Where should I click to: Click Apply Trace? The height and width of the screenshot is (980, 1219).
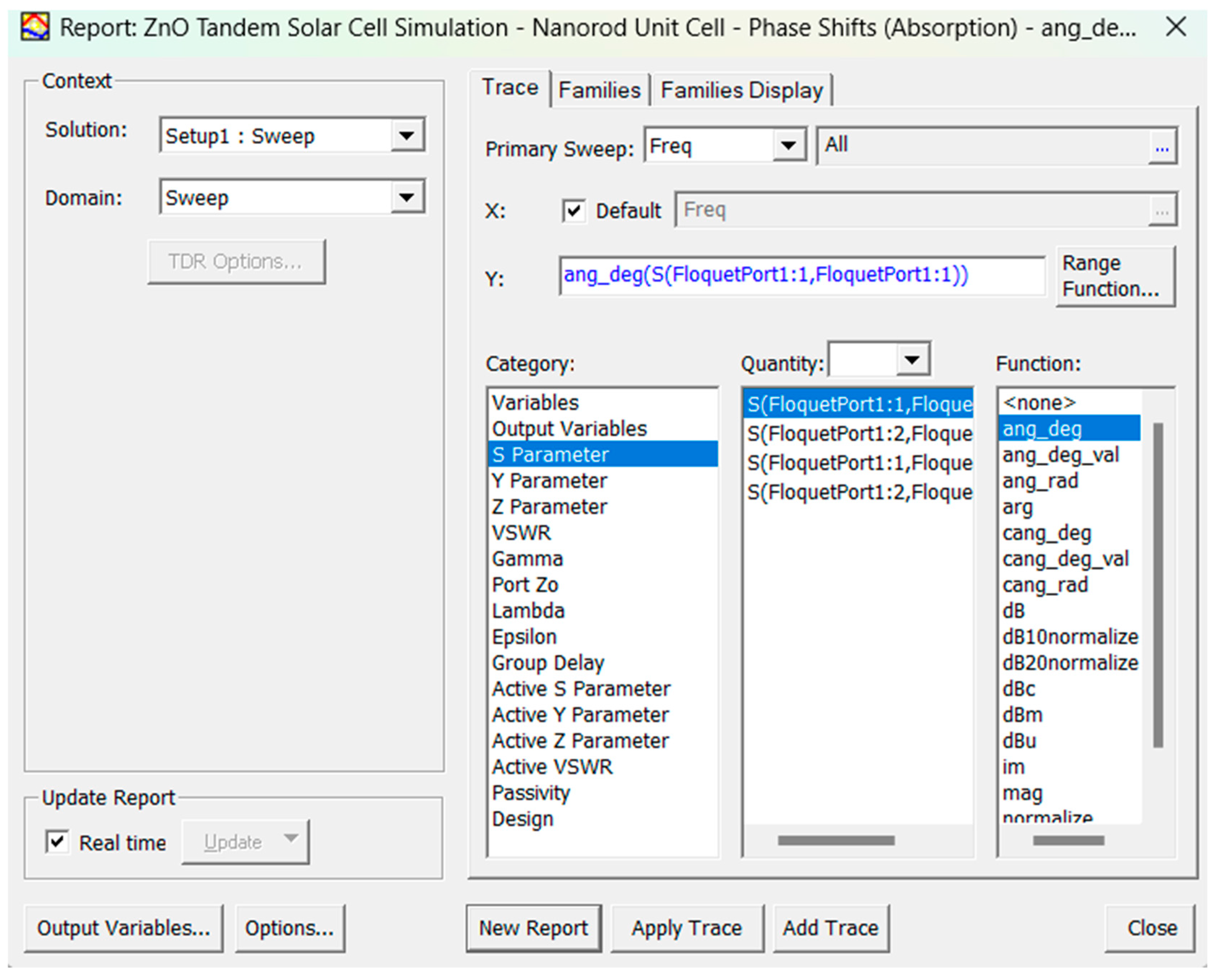pyautogui.click(x=687, y=928)
